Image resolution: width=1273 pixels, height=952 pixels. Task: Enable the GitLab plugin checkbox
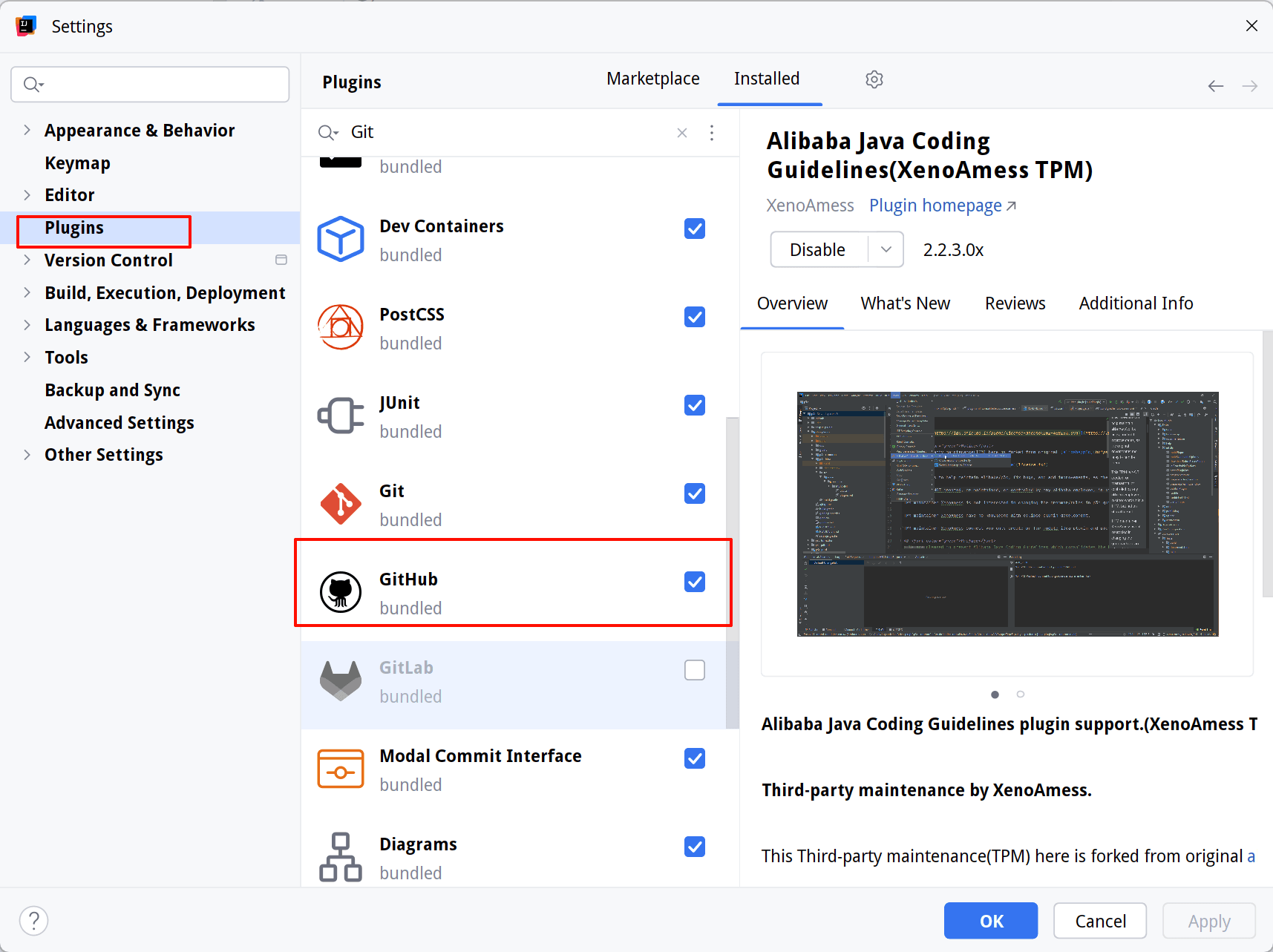point(695,670)
